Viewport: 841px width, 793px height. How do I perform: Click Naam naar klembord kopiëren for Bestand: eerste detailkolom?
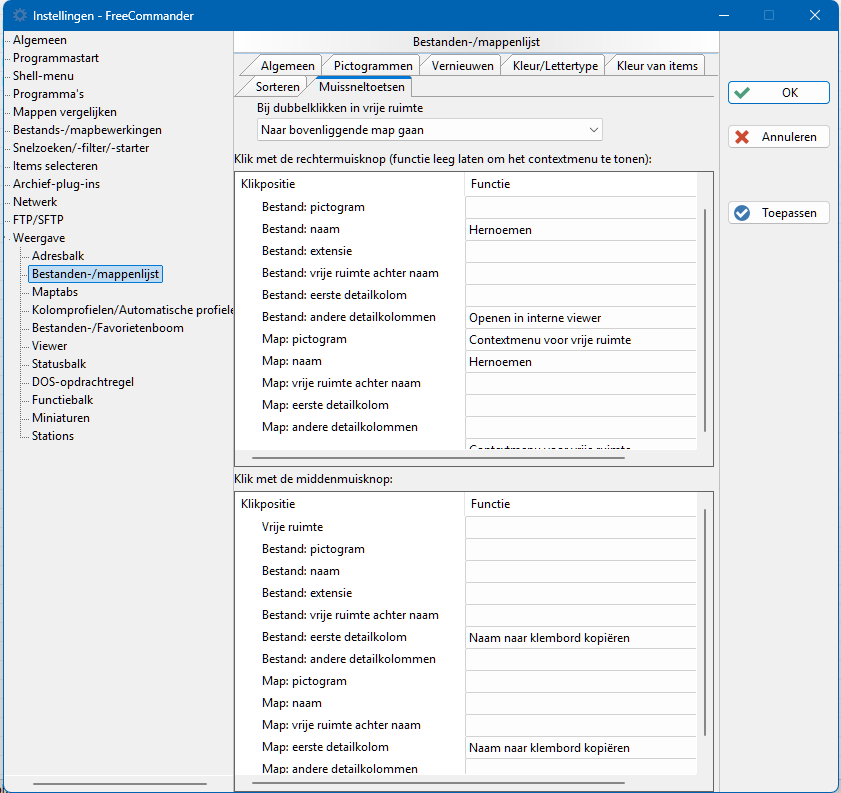click(x=580, y=638)
